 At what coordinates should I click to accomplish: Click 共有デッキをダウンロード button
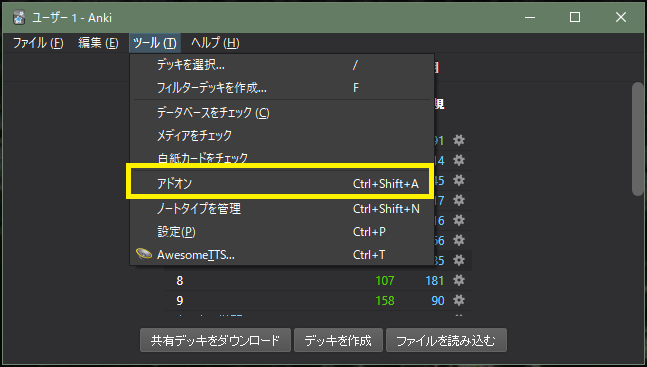pos(215,341)
